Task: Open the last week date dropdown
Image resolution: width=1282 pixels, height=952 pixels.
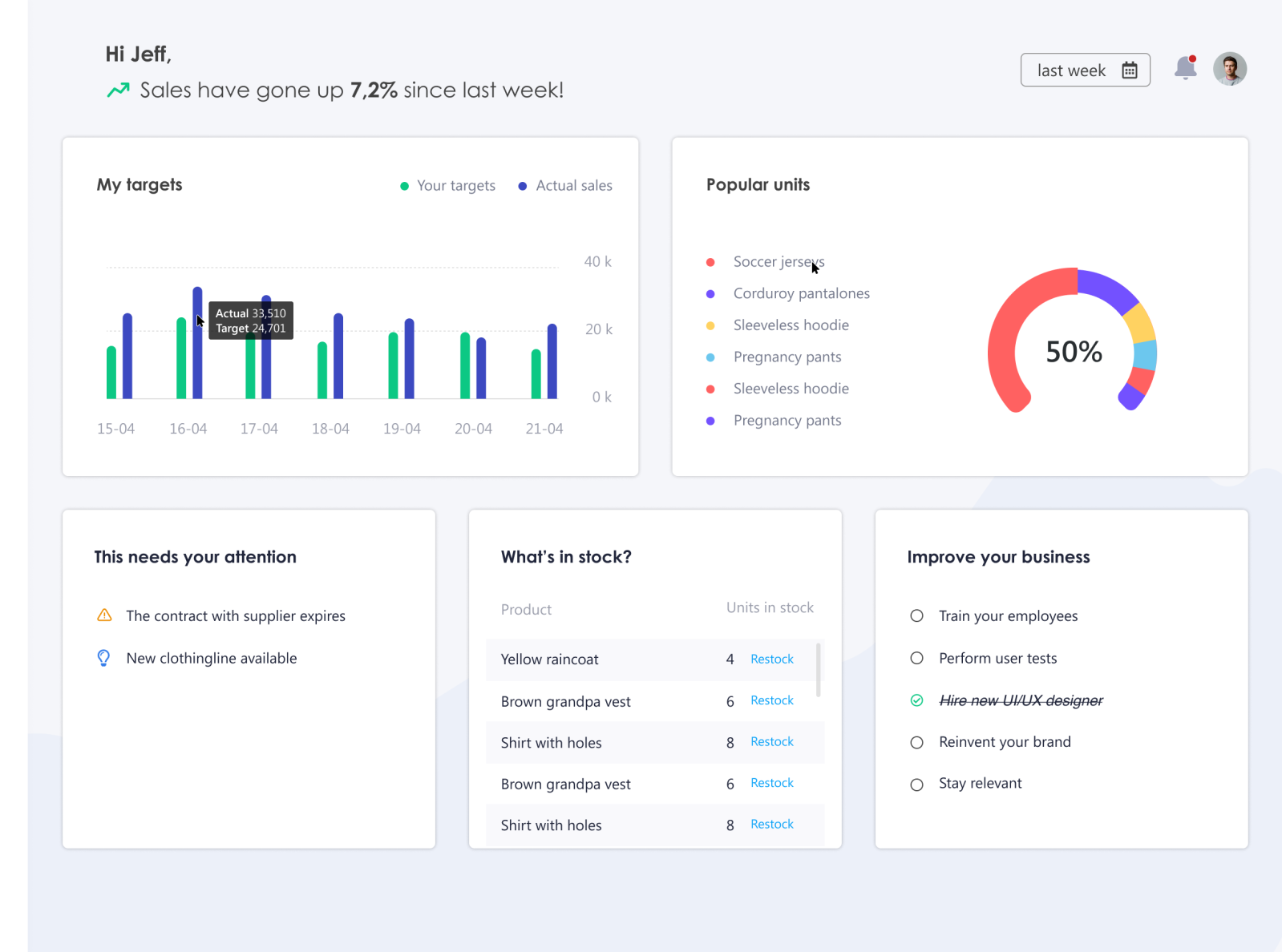Action: pos(1085,71)
